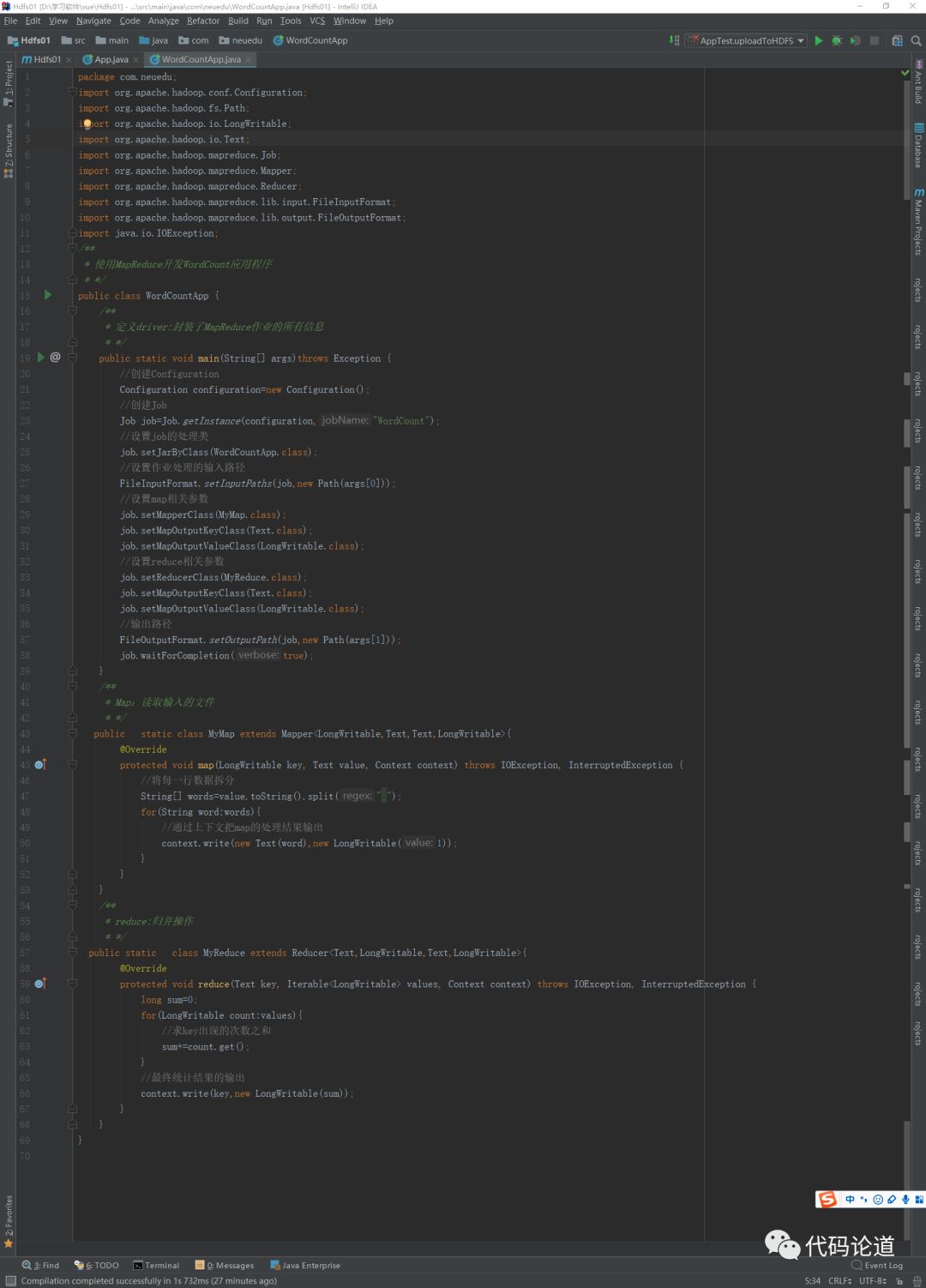
Task: Toggle Chinese/English mode in Sogou bar
Action: 850,1200
